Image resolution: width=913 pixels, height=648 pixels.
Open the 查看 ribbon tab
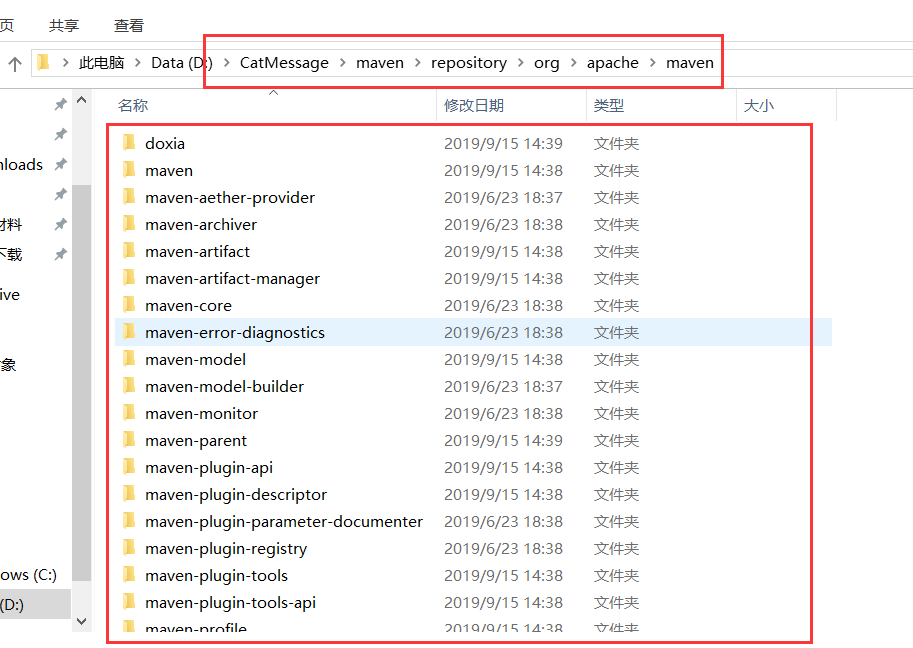[x=129, y=26]
